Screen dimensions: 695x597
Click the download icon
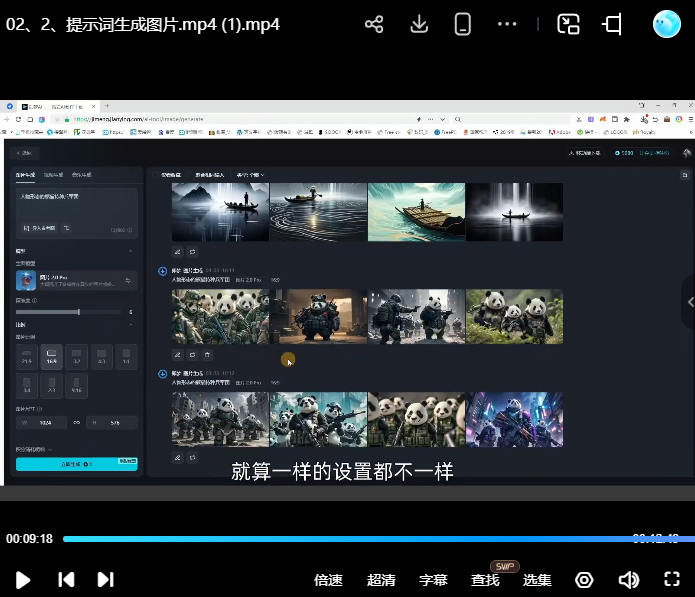[x=419, y=24]
